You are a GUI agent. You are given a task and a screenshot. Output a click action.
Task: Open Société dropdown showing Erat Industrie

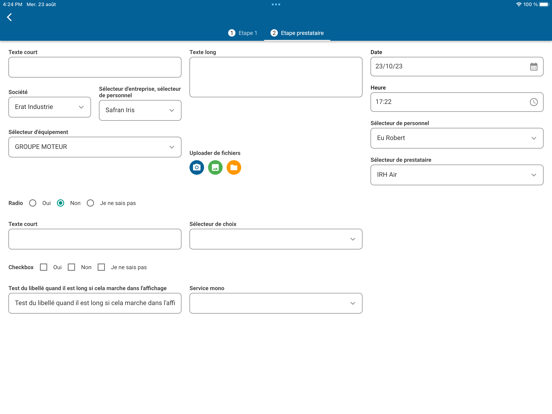[x=49, y=107]
